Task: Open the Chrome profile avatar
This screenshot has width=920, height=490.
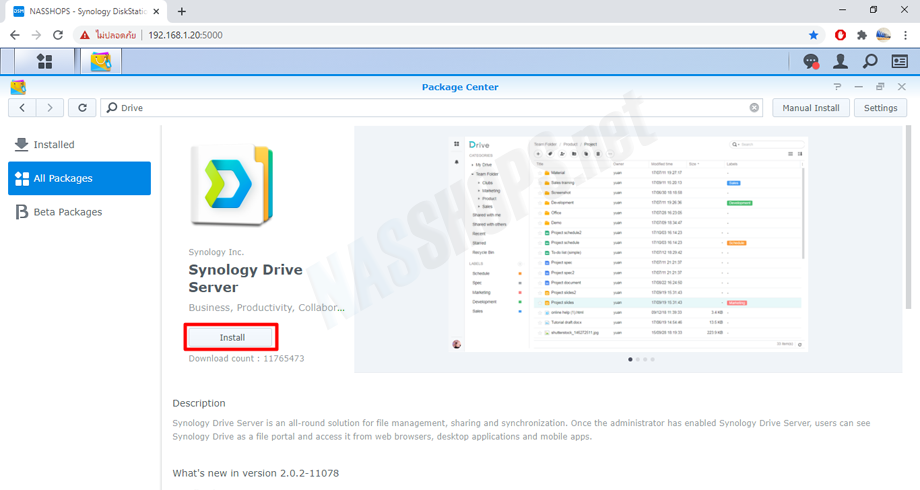Action: click(x=884, y=35)
